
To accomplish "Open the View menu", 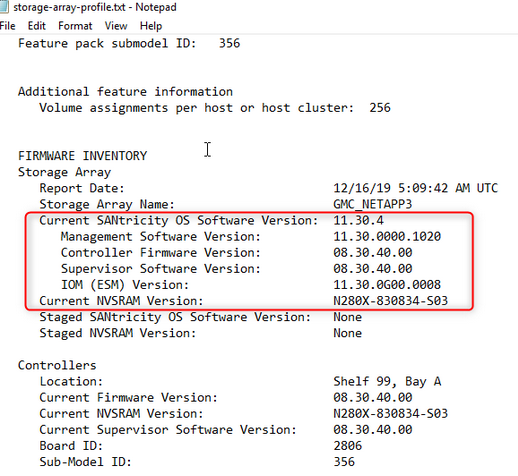I will coord(116,26).
